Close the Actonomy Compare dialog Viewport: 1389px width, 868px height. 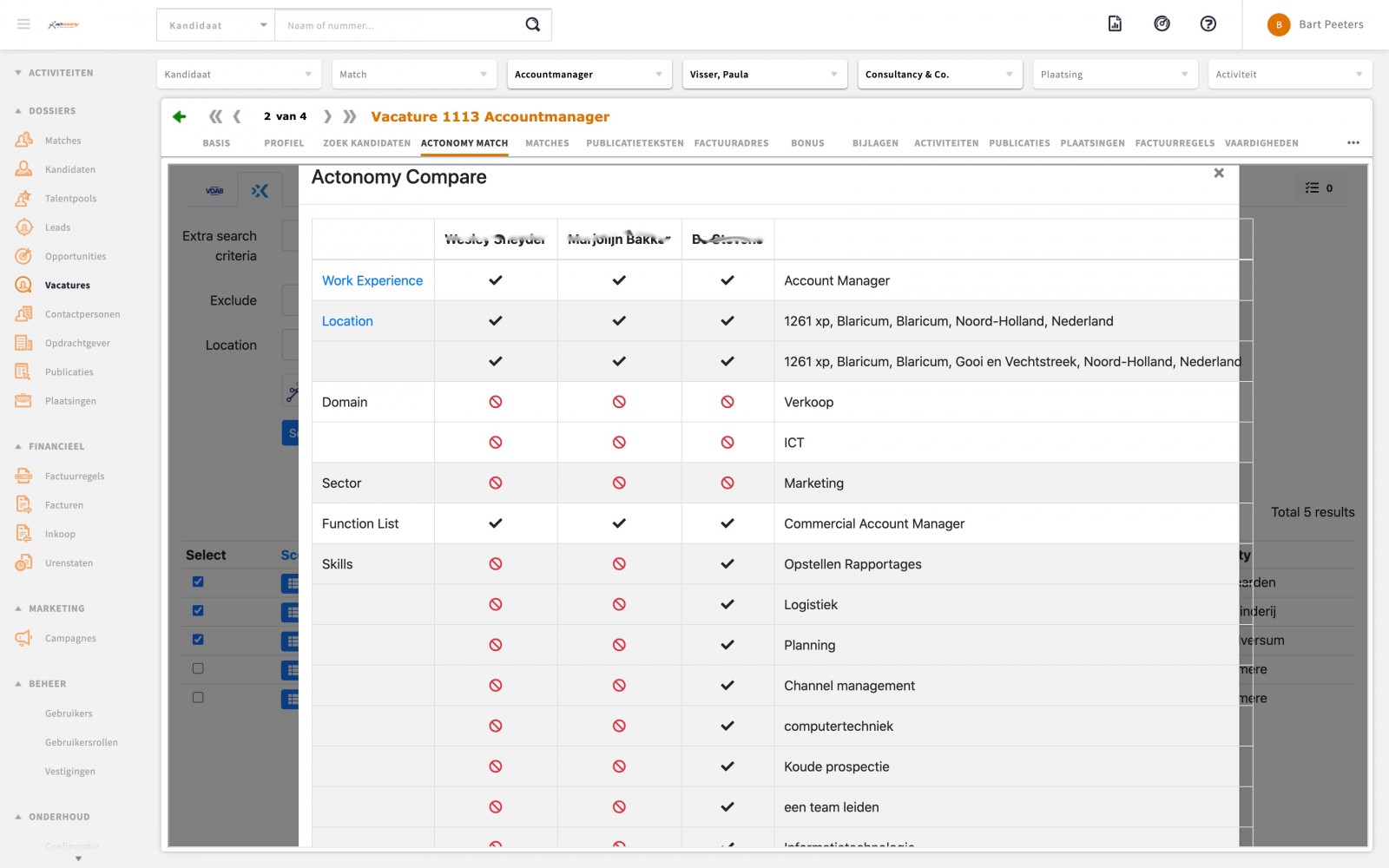(1219, 174)
